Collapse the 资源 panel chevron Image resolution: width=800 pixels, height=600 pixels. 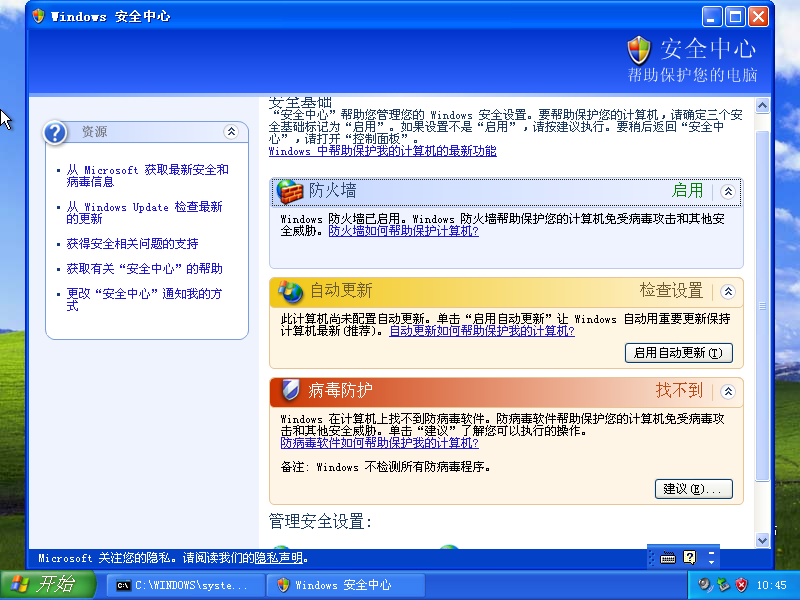pyautogui.click(x=230, y=131)
